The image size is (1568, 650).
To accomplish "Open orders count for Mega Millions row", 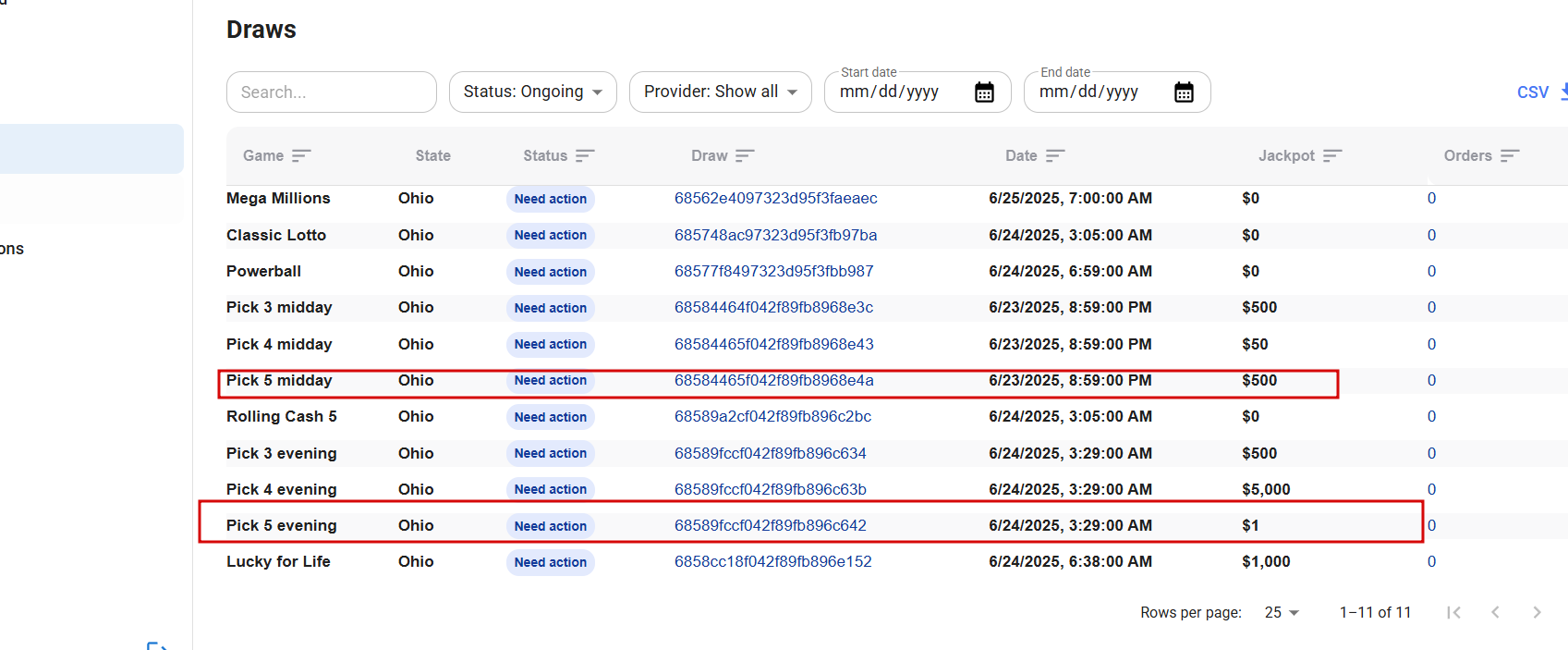I will pos(1431,198).
